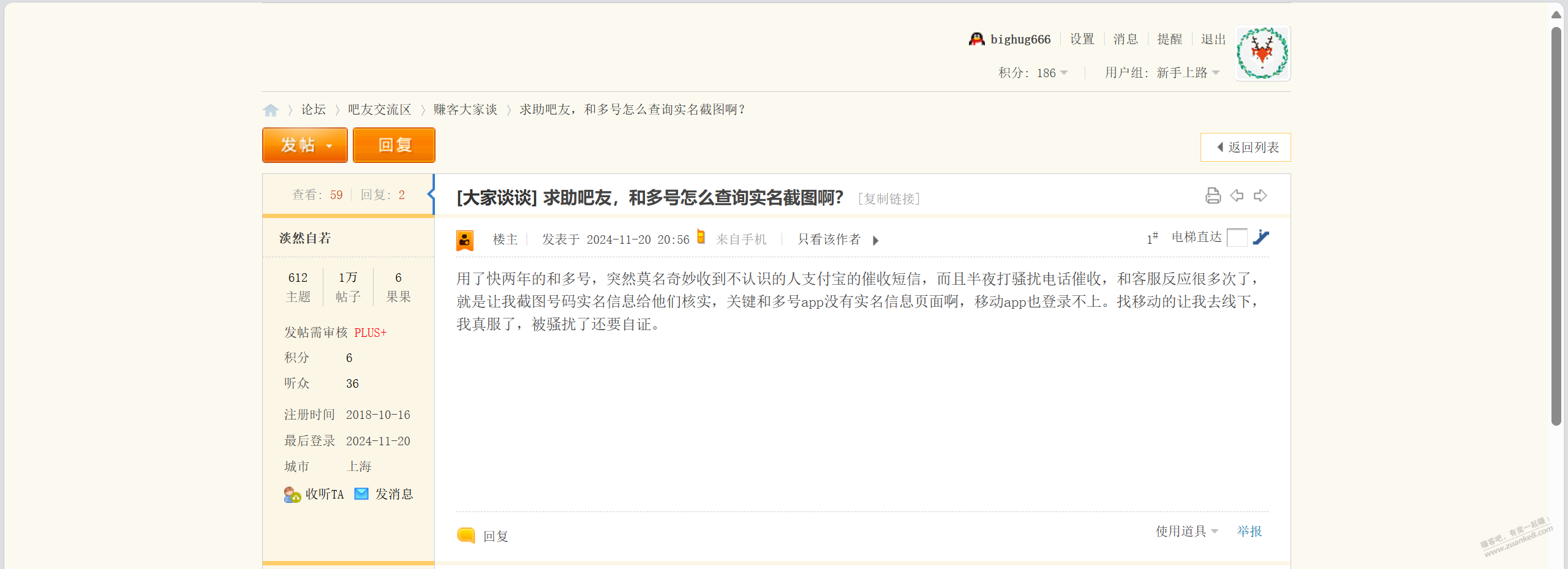Click the 来自手机 text
The height and width of the screenshot is (569, 1568).
point(741,239)
